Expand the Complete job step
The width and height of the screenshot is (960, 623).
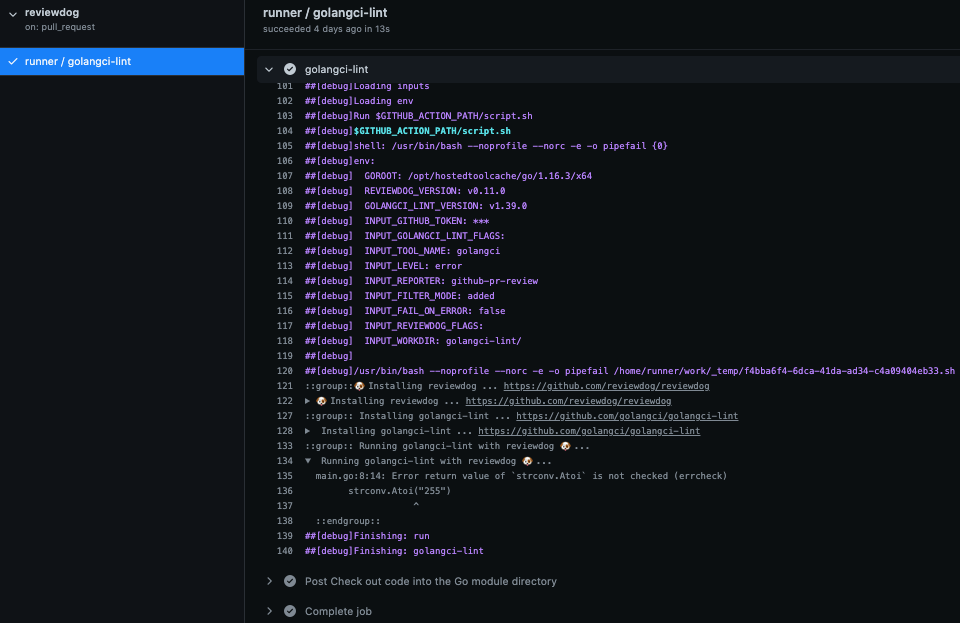pos(269,611)
